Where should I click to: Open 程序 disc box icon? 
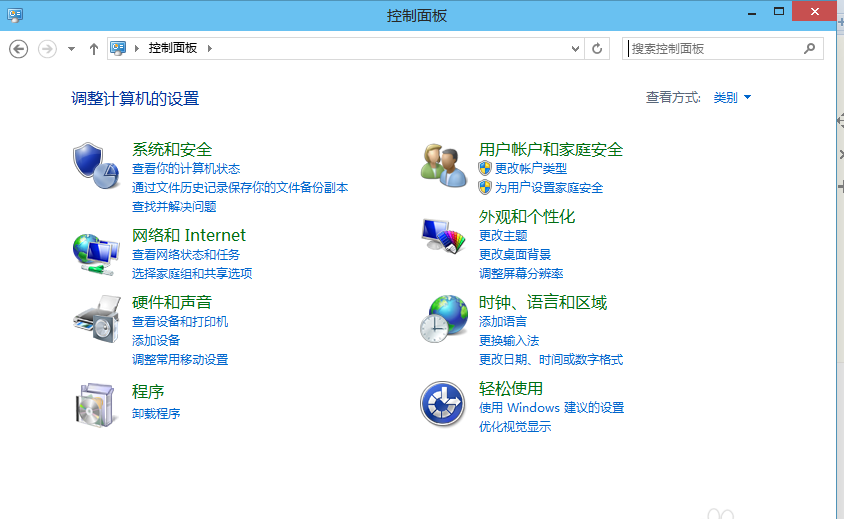click(96, 405)
